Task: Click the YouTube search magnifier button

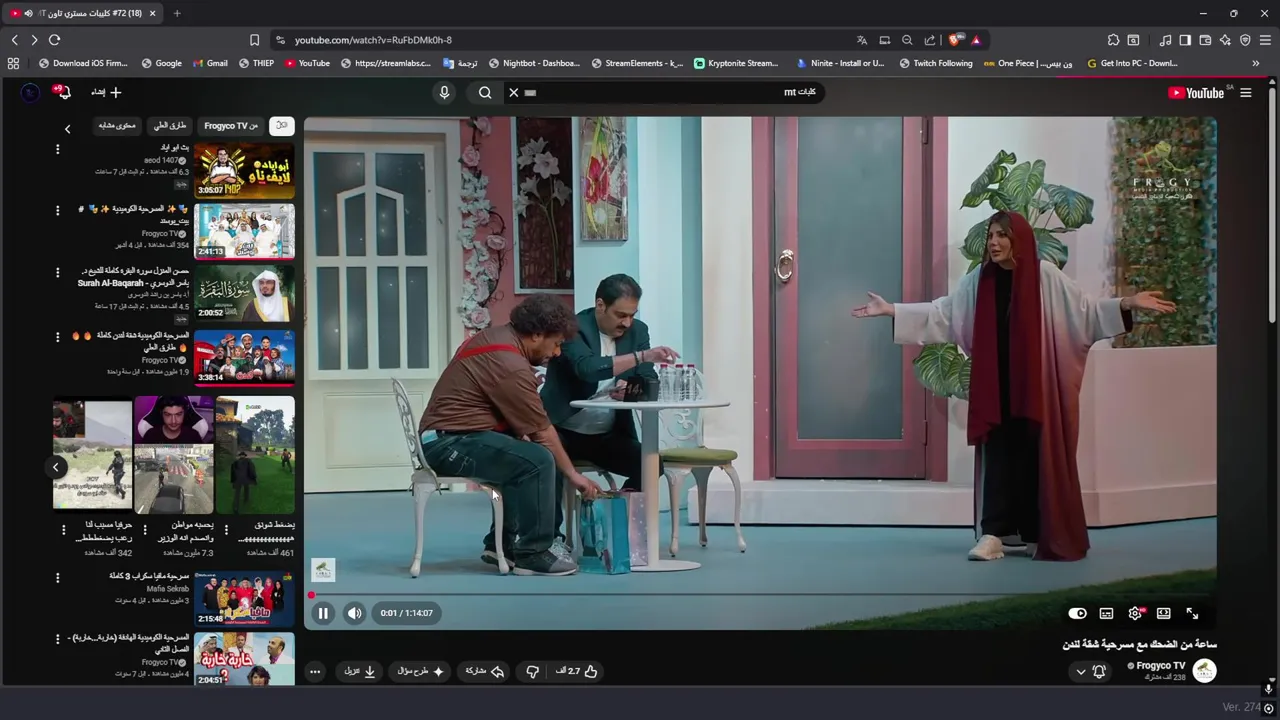Action: pos(485,93)
